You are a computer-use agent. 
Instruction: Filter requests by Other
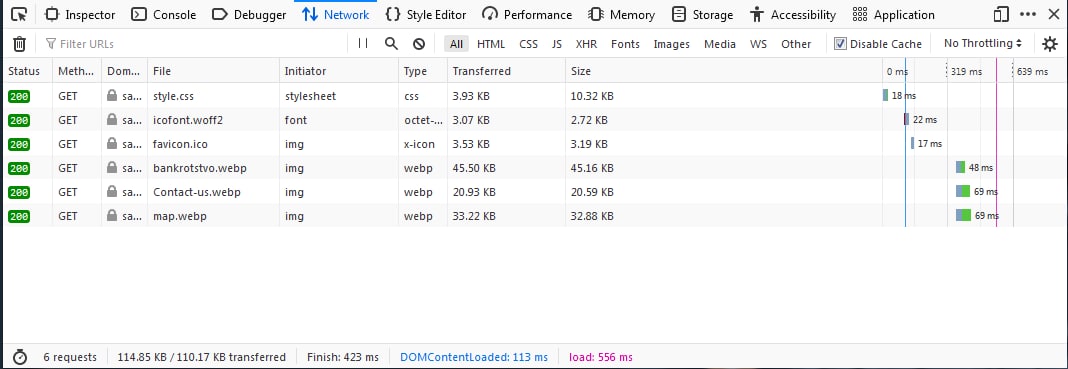click(x=796, y=44)
